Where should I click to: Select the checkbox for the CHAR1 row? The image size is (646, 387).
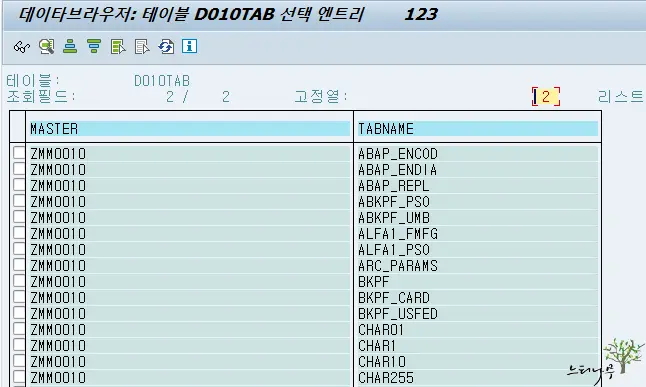pyautogui.click(x=19, y=345)
